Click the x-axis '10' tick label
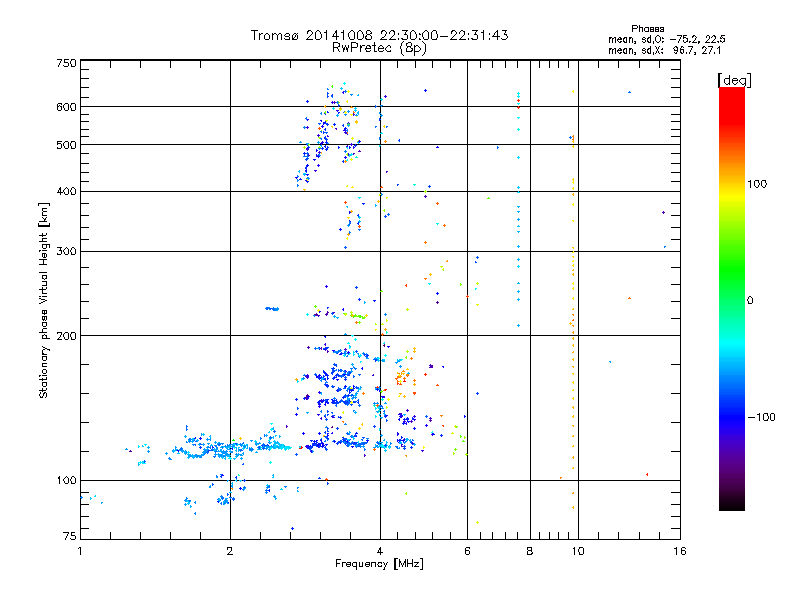800x600 pixels. click(578, 551)
